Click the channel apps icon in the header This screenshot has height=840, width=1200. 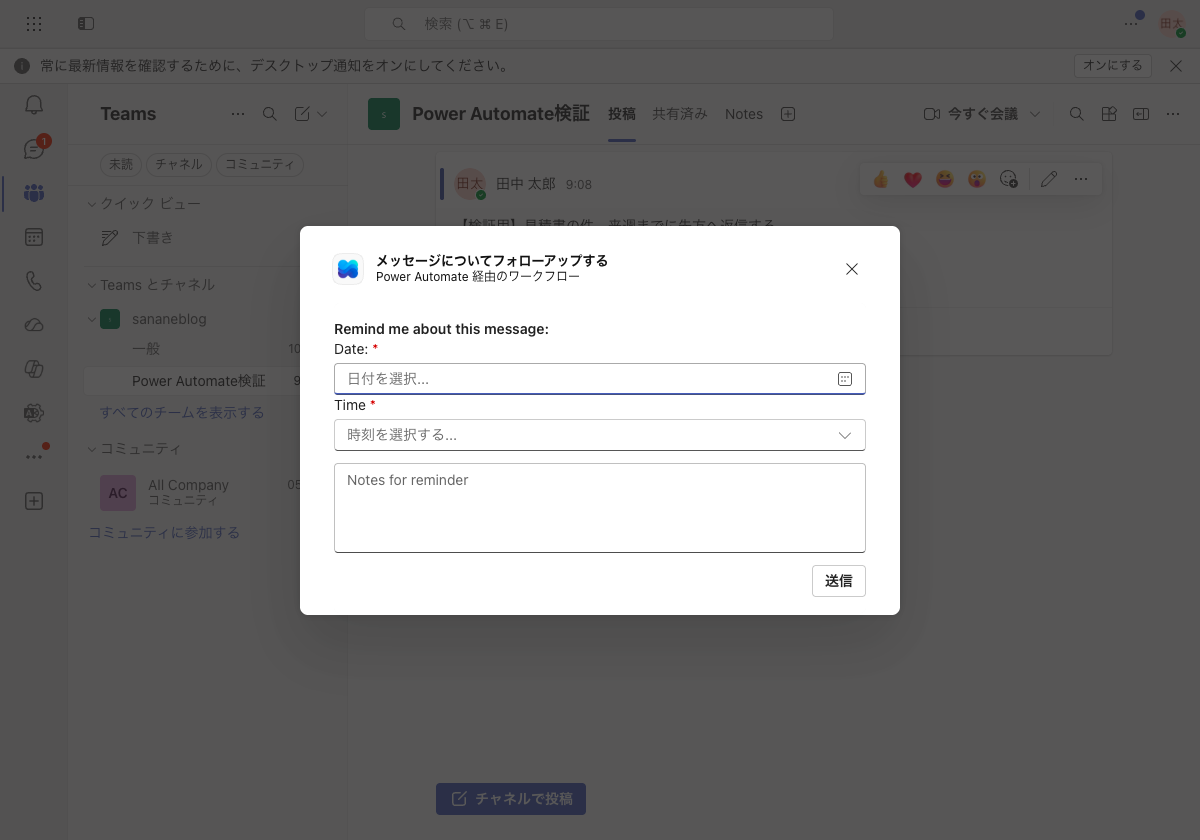[1109, 114]
